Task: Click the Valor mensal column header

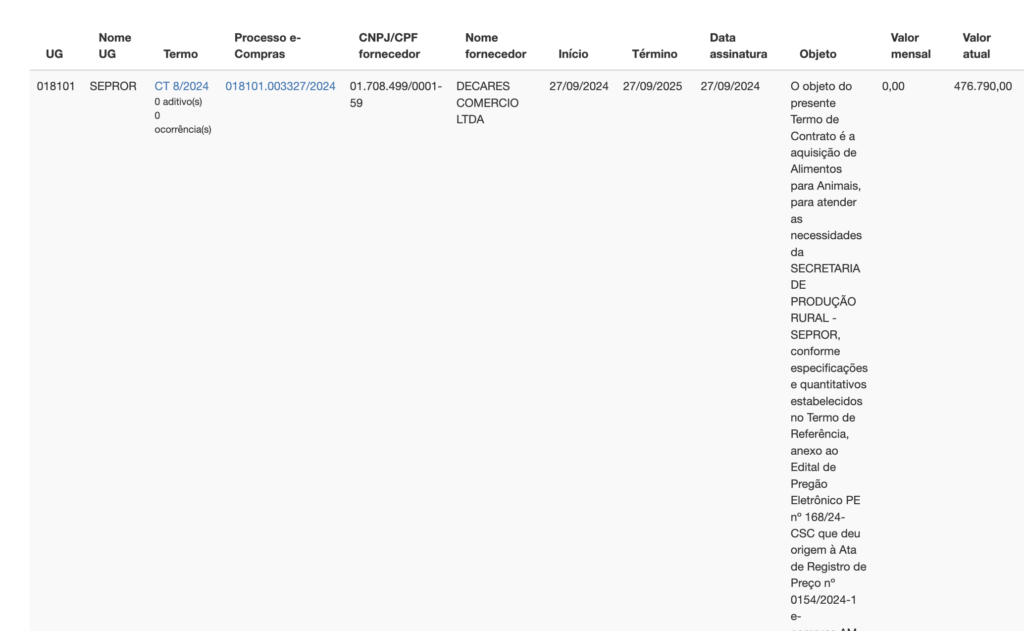Action: [x=910, y=45]
